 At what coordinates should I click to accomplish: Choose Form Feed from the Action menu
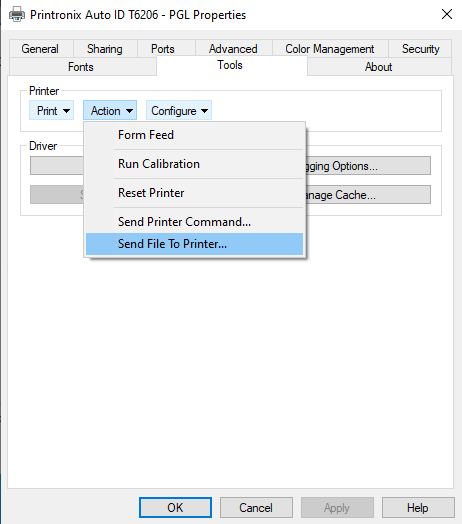[x=195, y=135]
